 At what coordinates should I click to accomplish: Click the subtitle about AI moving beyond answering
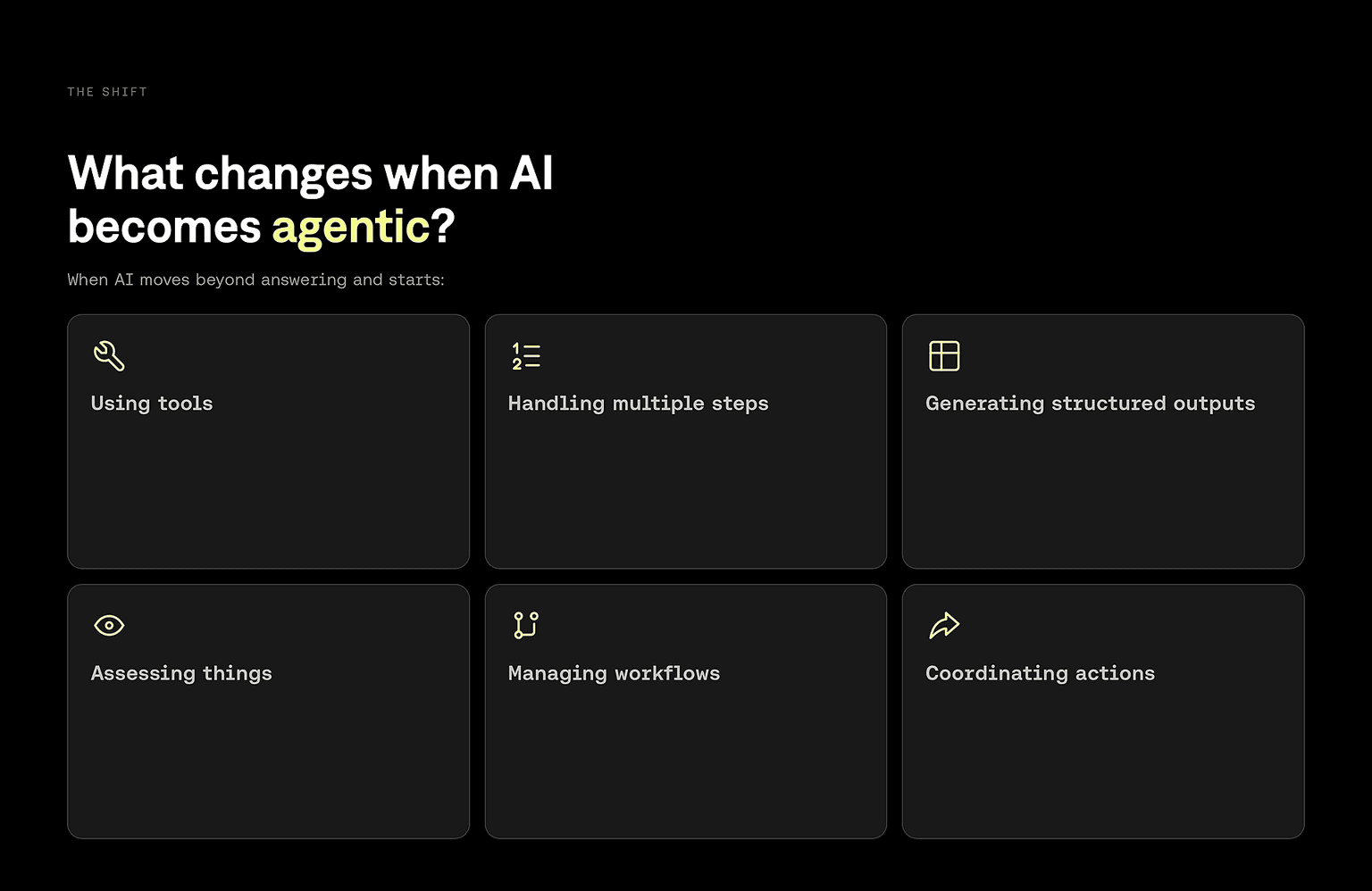point(255,280)
